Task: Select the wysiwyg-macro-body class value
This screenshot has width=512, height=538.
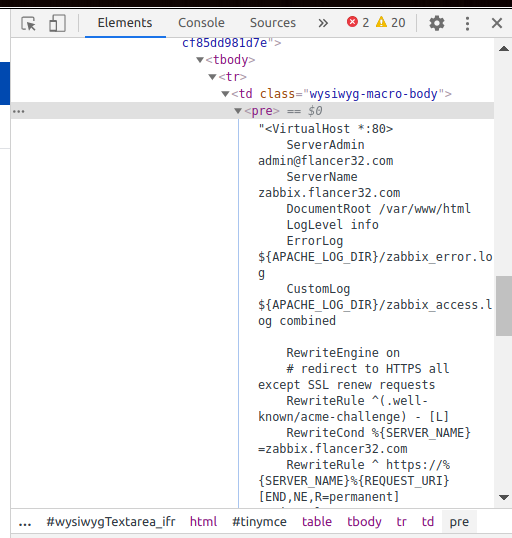Action: (x=373, y=94)
